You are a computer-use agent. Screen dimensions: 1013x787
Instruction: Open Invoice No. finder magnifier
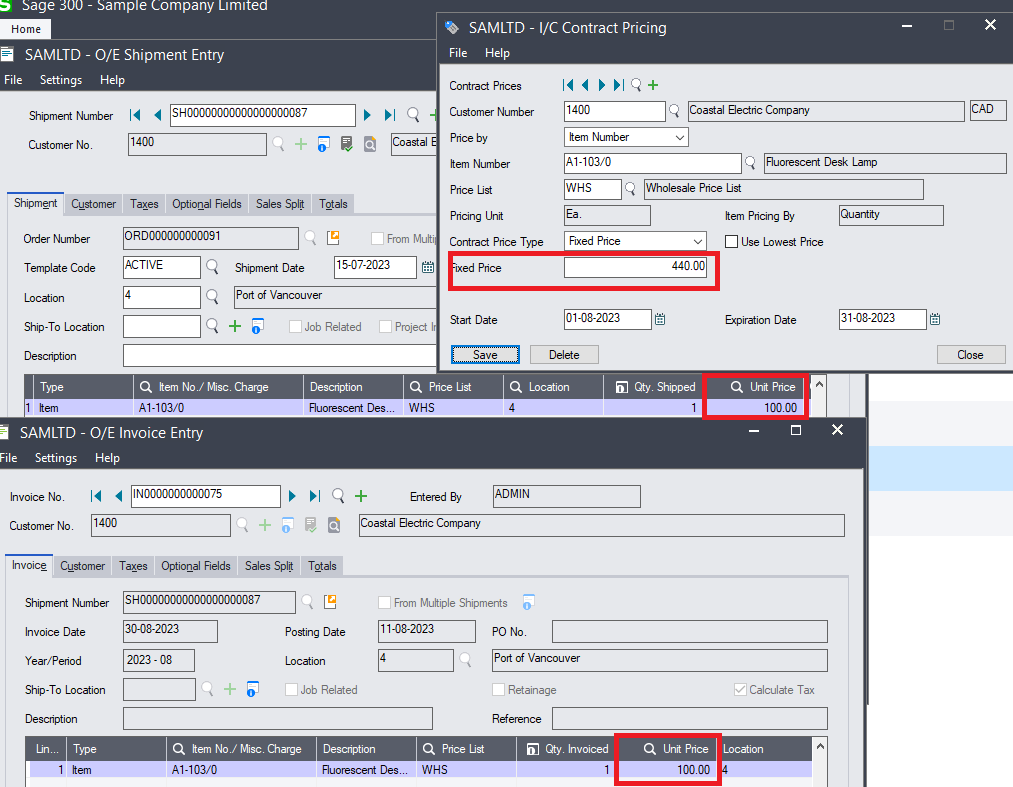point(338,496)
